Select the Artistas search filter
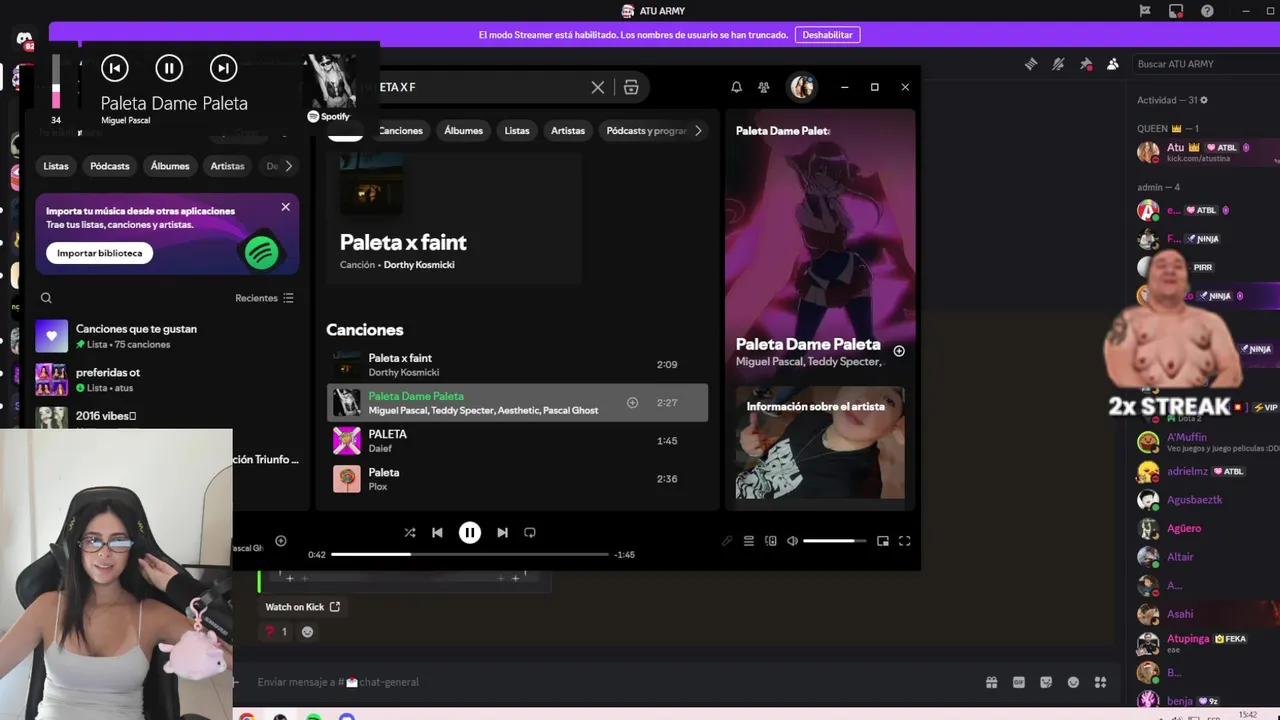This screenshot has height=720, width=1280. pos(568,131)
